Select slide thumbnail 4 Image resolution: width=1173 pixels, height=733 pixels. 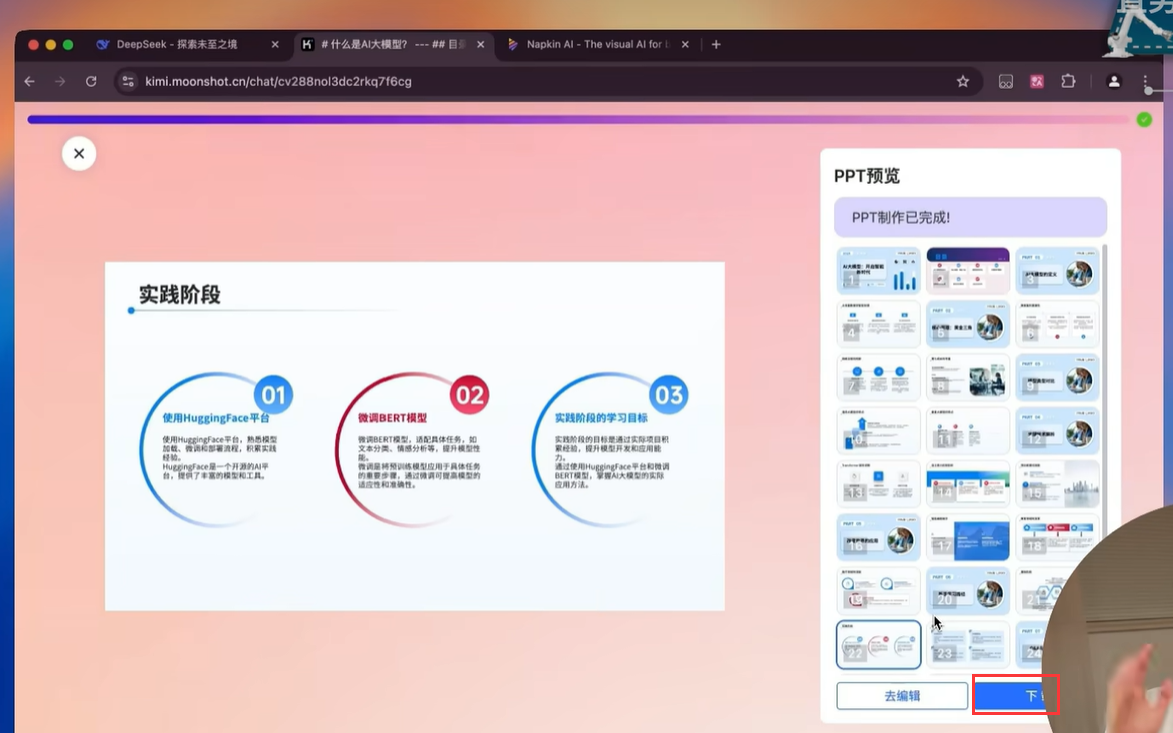(878, 324)
